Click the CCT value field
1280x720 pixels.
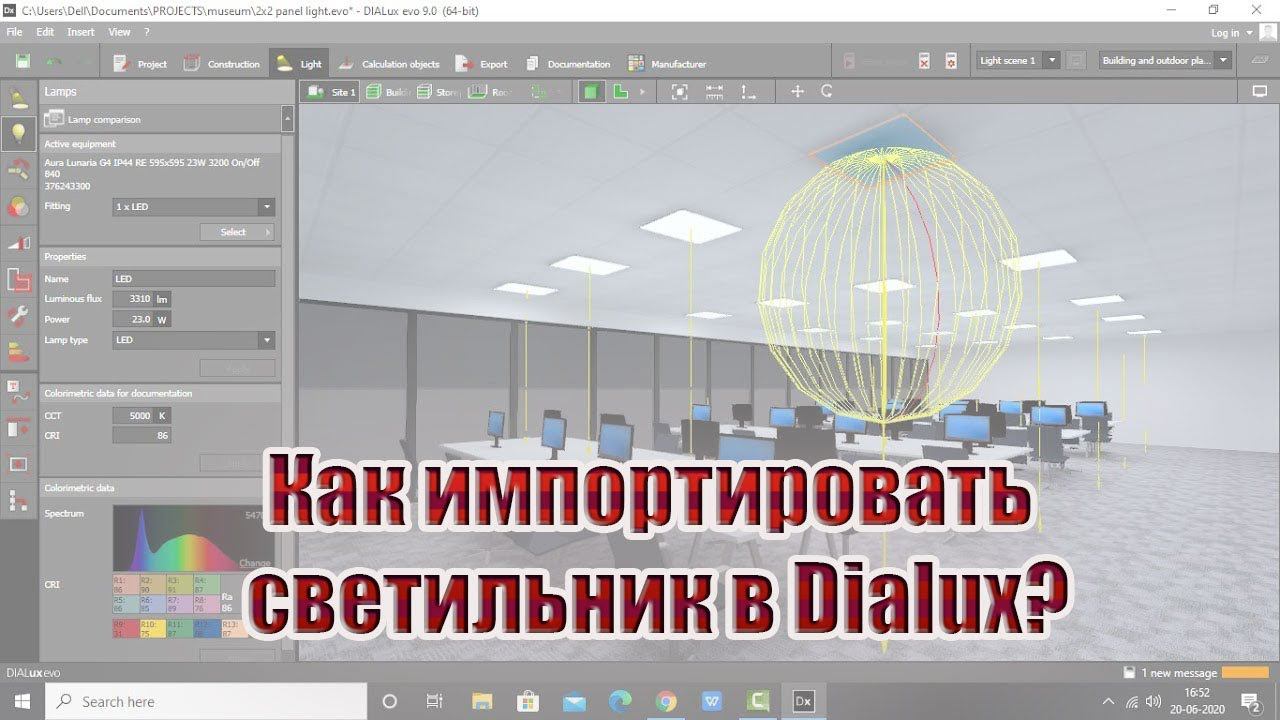[x=133, y=415]
